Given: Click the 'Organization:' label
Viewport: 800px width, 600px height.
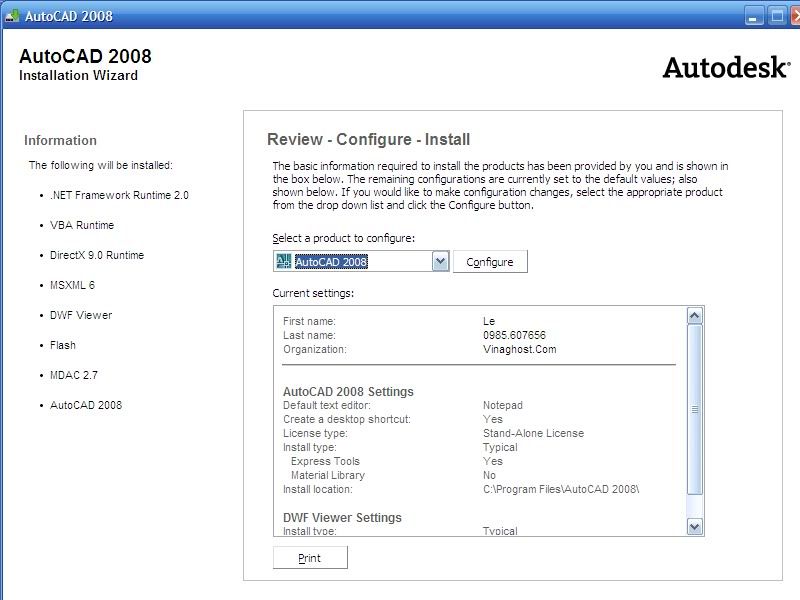Looking at the screenshot, I should tap(314, 349).
